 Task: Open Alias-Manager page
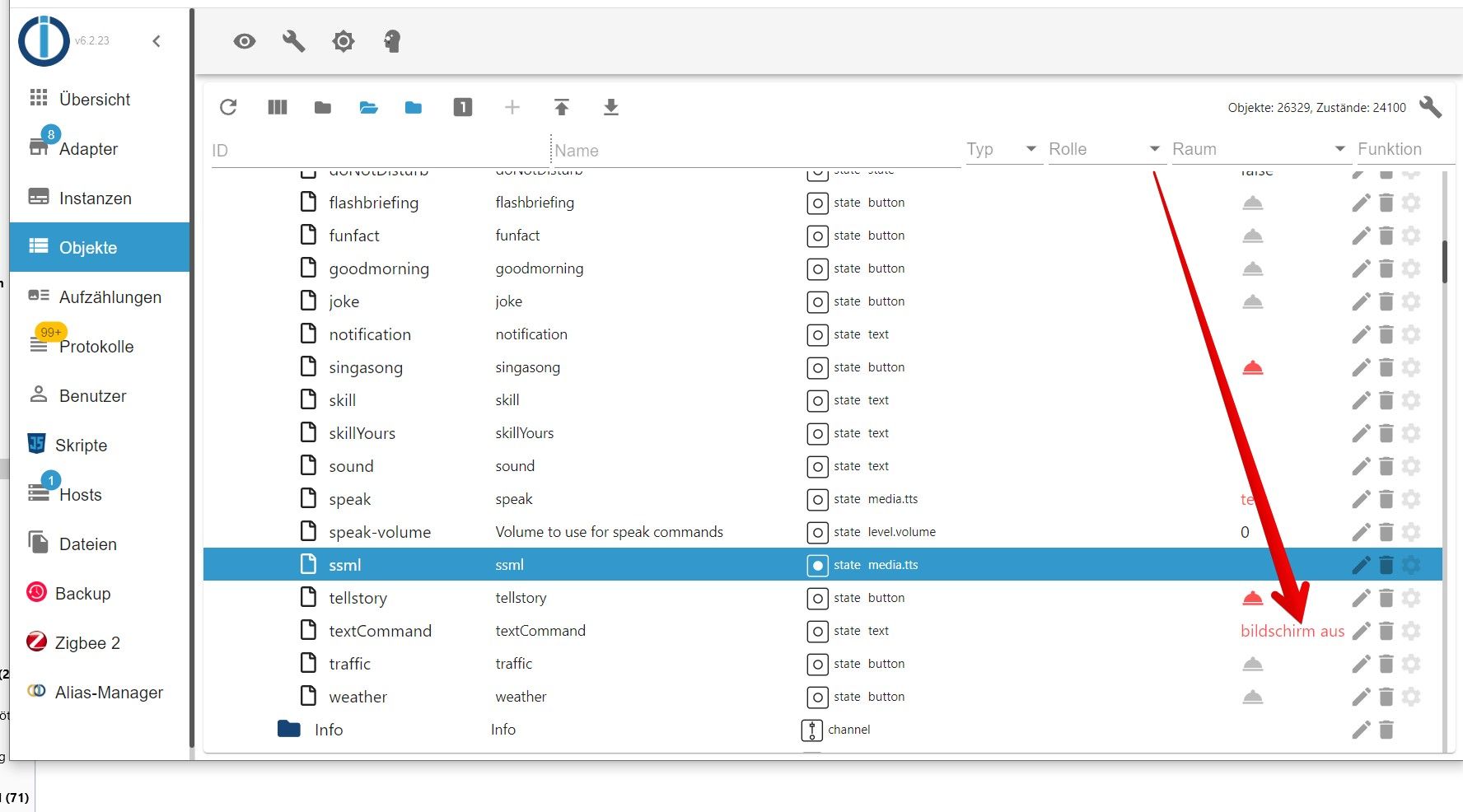pos(100,692)
